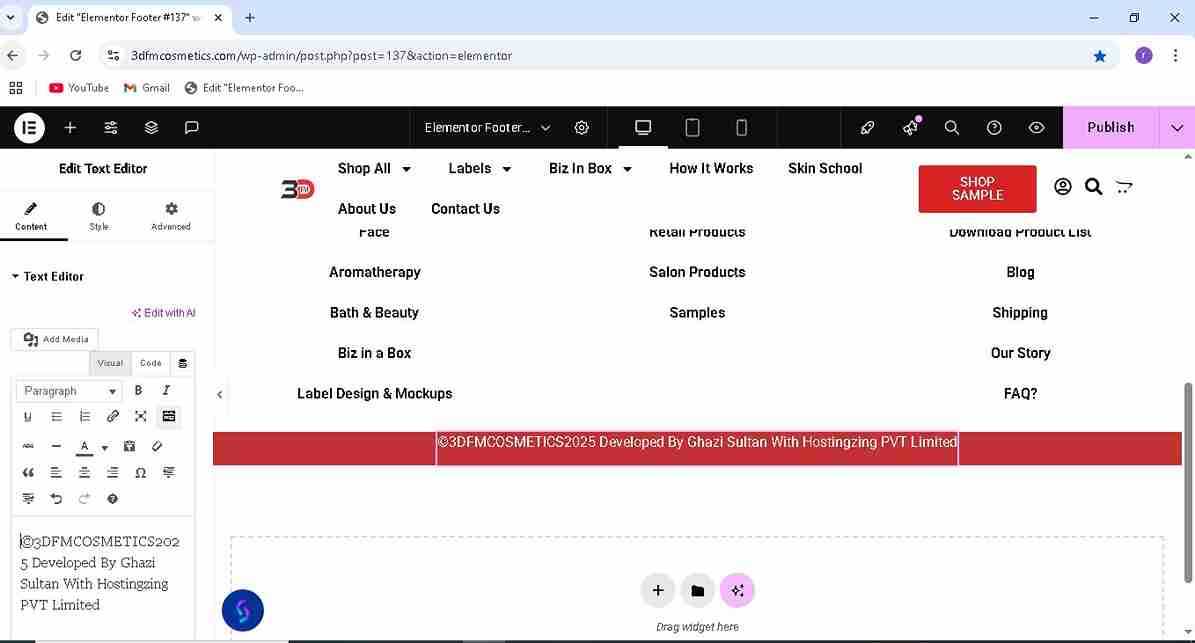
Task: Expand Publish options arrow
Action: click(x=1177, y=127)
